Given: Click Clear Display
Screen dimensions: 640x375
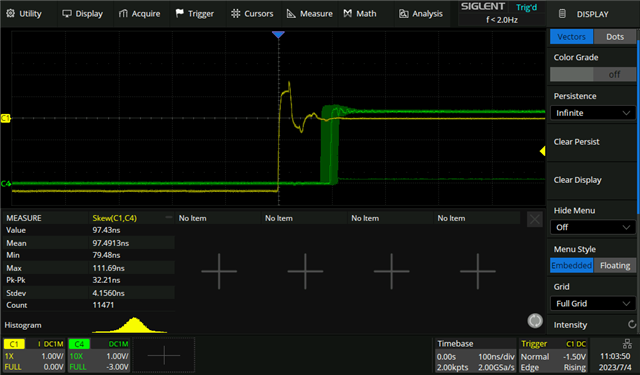Looking at the screenshot, I should 578,180.
